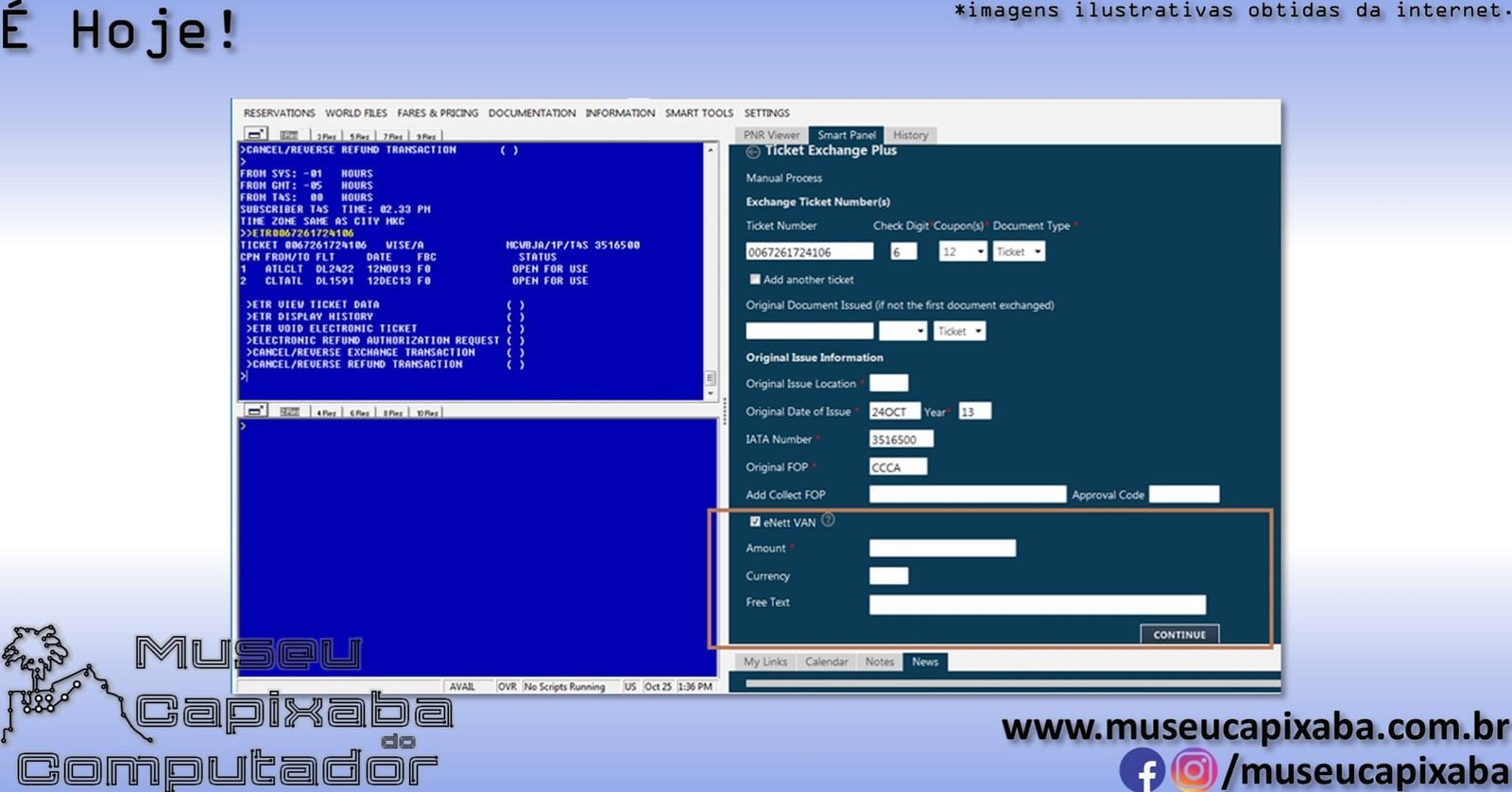
Task: Click yellow ETR0067261724106 command text
Action: click(303, 232)
